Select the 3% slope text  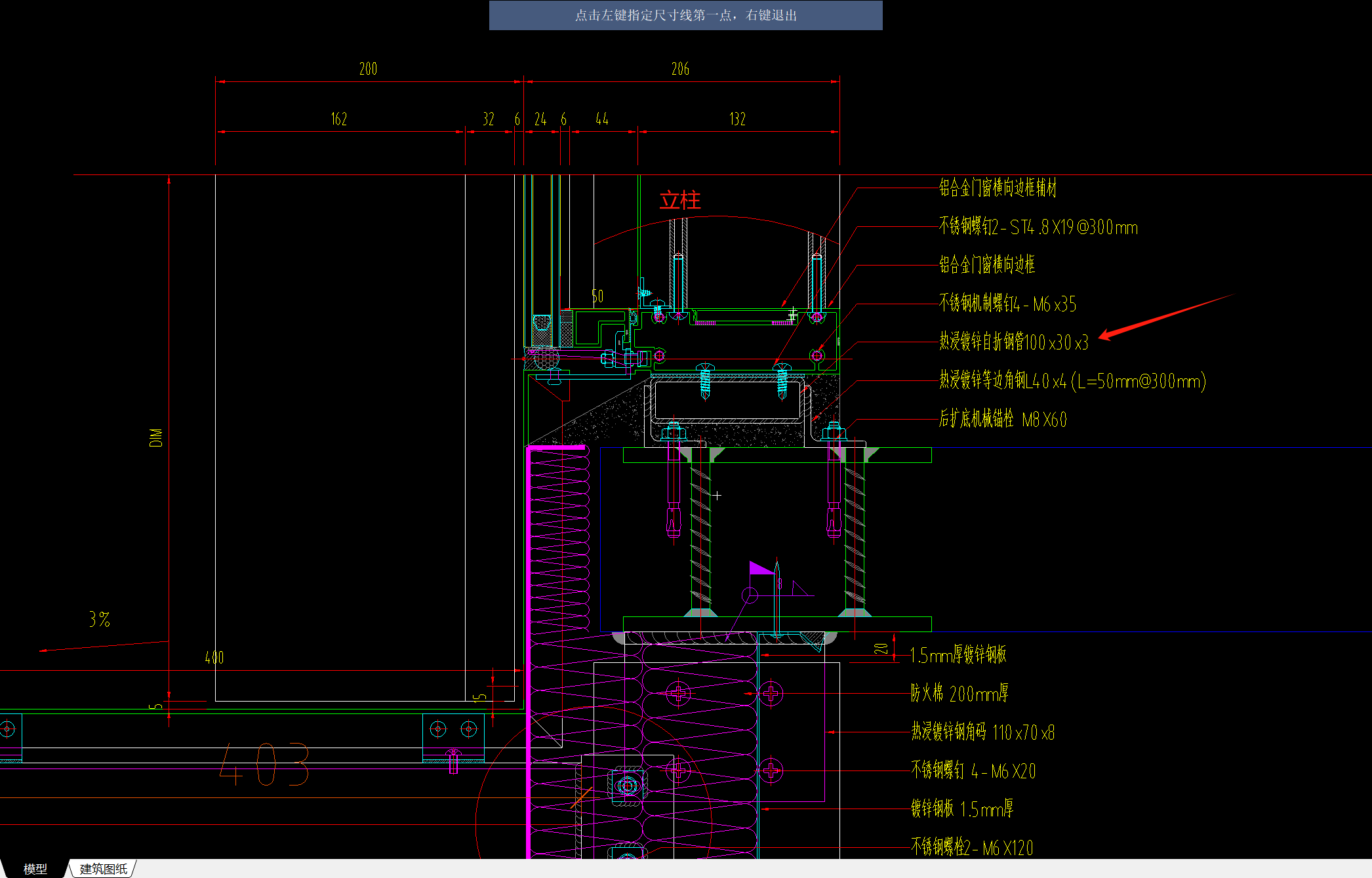[99, 619]
